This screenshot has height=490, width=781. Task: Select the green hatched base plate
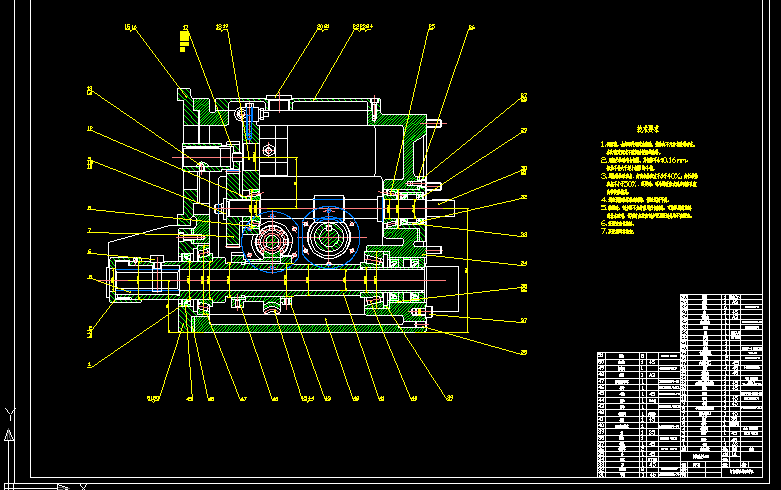coord(300,325)
